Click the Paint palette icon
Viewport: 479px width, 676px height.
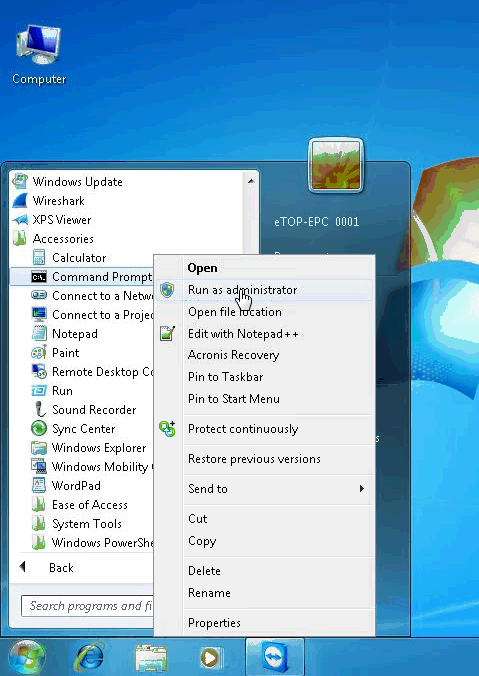[x=39, y=352]
